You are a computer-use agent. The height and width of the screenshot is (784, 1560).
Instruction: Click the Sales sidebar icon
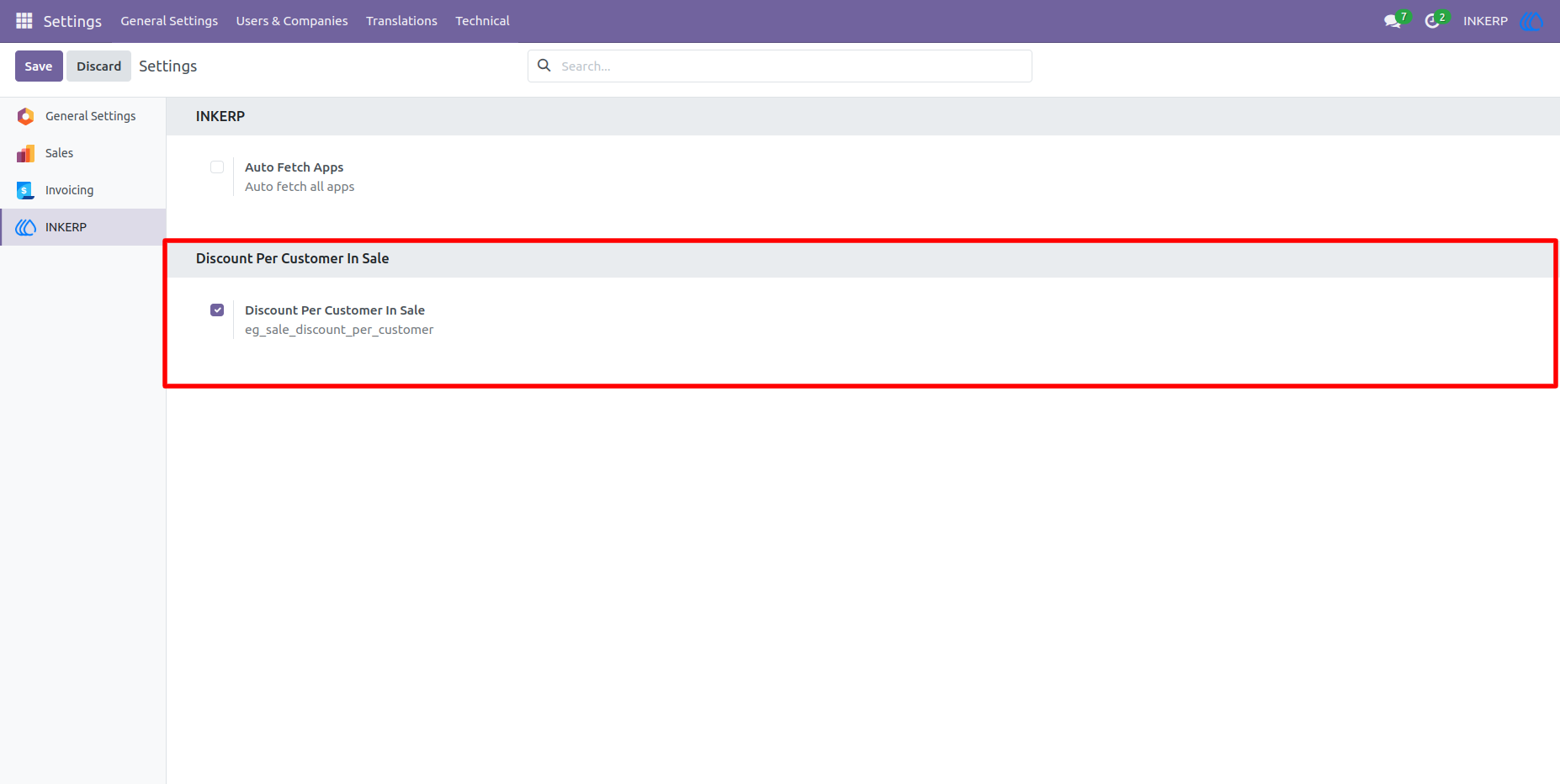[26, 153]
